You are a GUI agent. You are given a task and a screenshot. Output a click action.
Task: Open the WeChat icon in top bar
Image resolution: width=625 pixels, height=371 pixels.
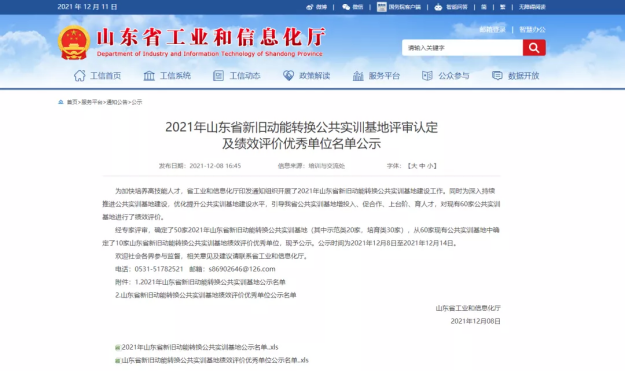click(346, 7)
